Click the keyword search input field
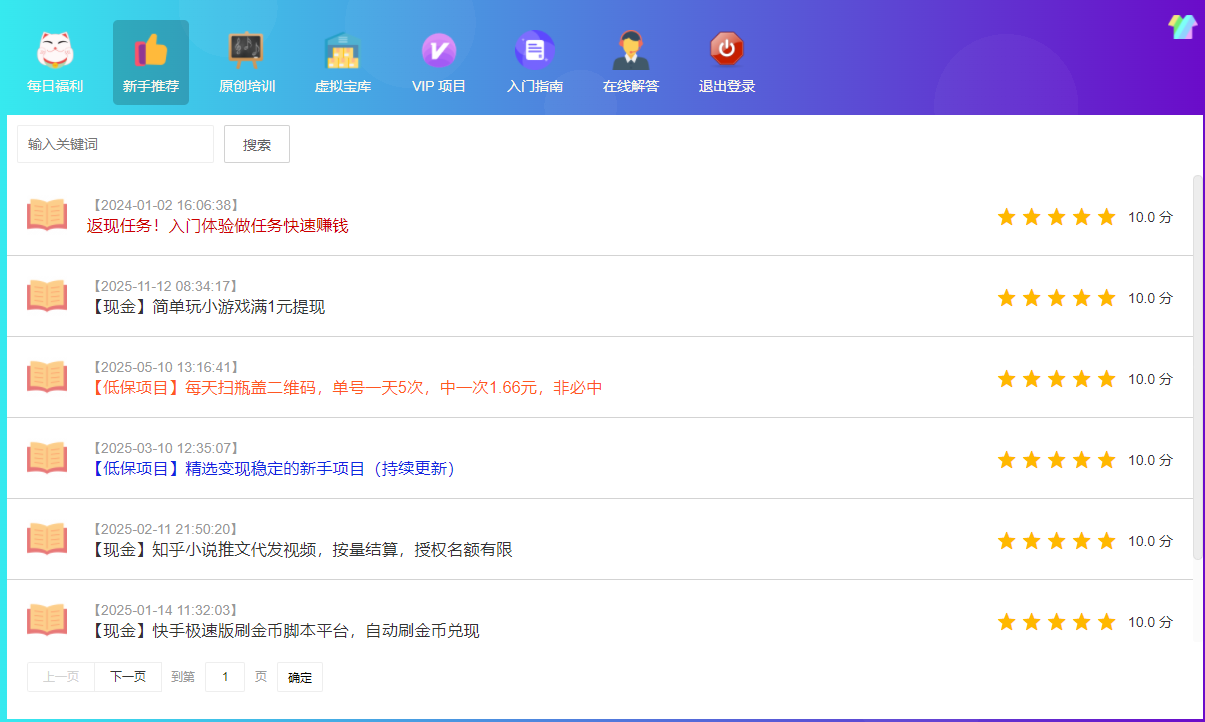Viewport: 1205px width, 722px height. (x=114, y=143)
